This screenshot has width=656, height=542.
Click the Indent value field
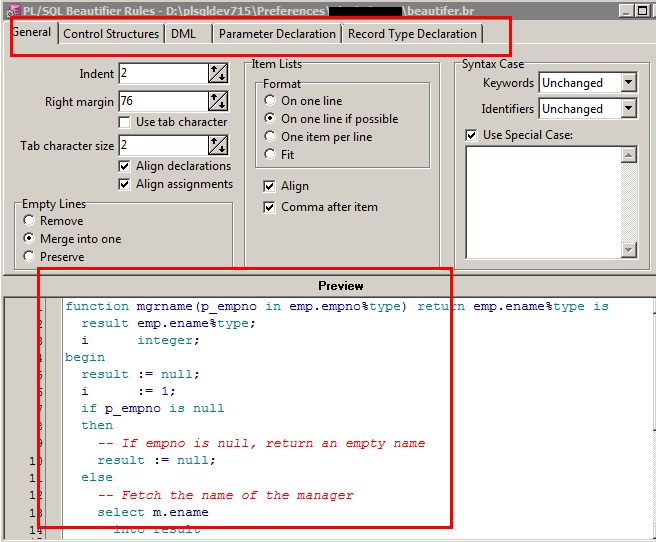coord(163,74)
